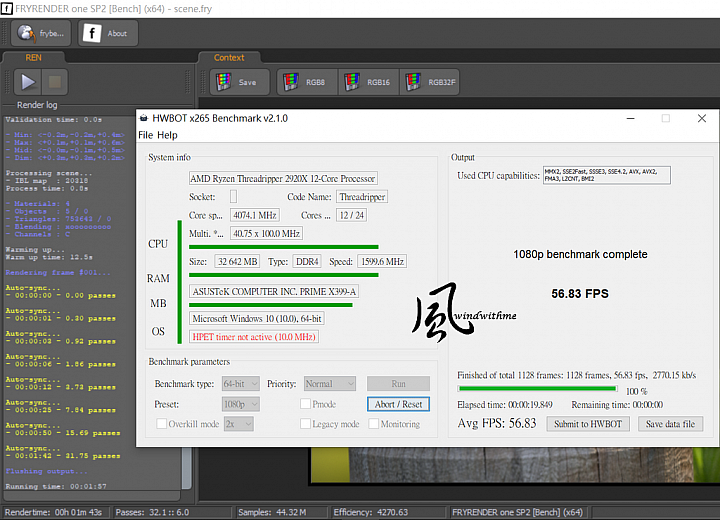Viewport: 720px width, 520px height.
Task: Stop rendering with the square stop button
Action: pyautogui.click(x=55, y=82)
